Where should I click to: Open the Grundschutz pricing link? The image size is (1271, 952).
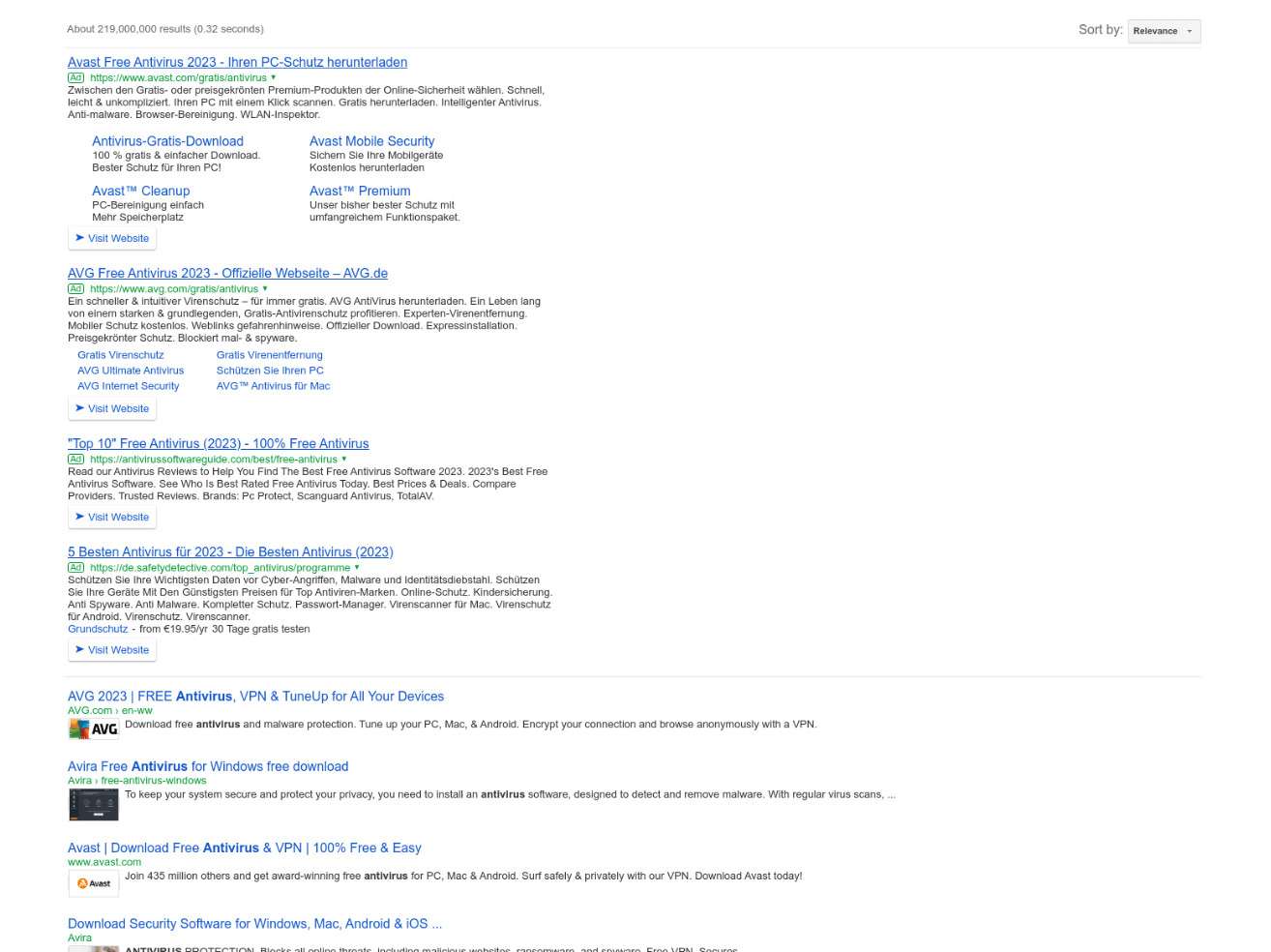coord(98,628)
